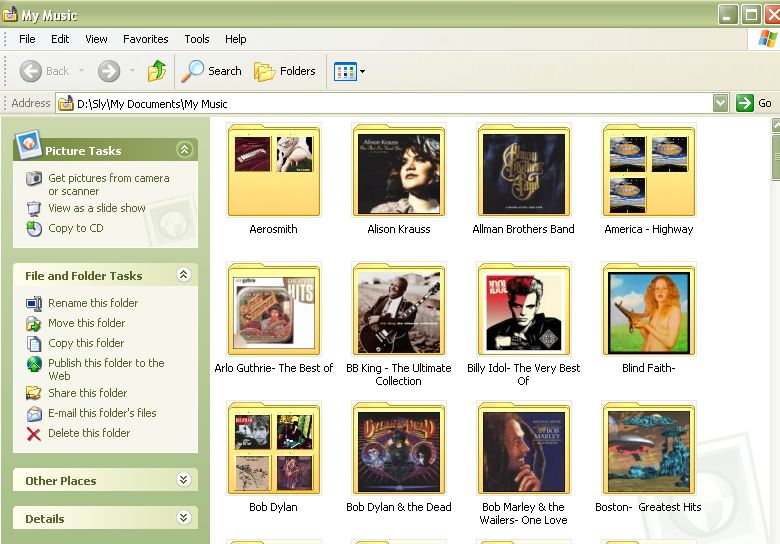Select Billy Idol- The Very Best Of folder
780x544 pixels.
524,310
